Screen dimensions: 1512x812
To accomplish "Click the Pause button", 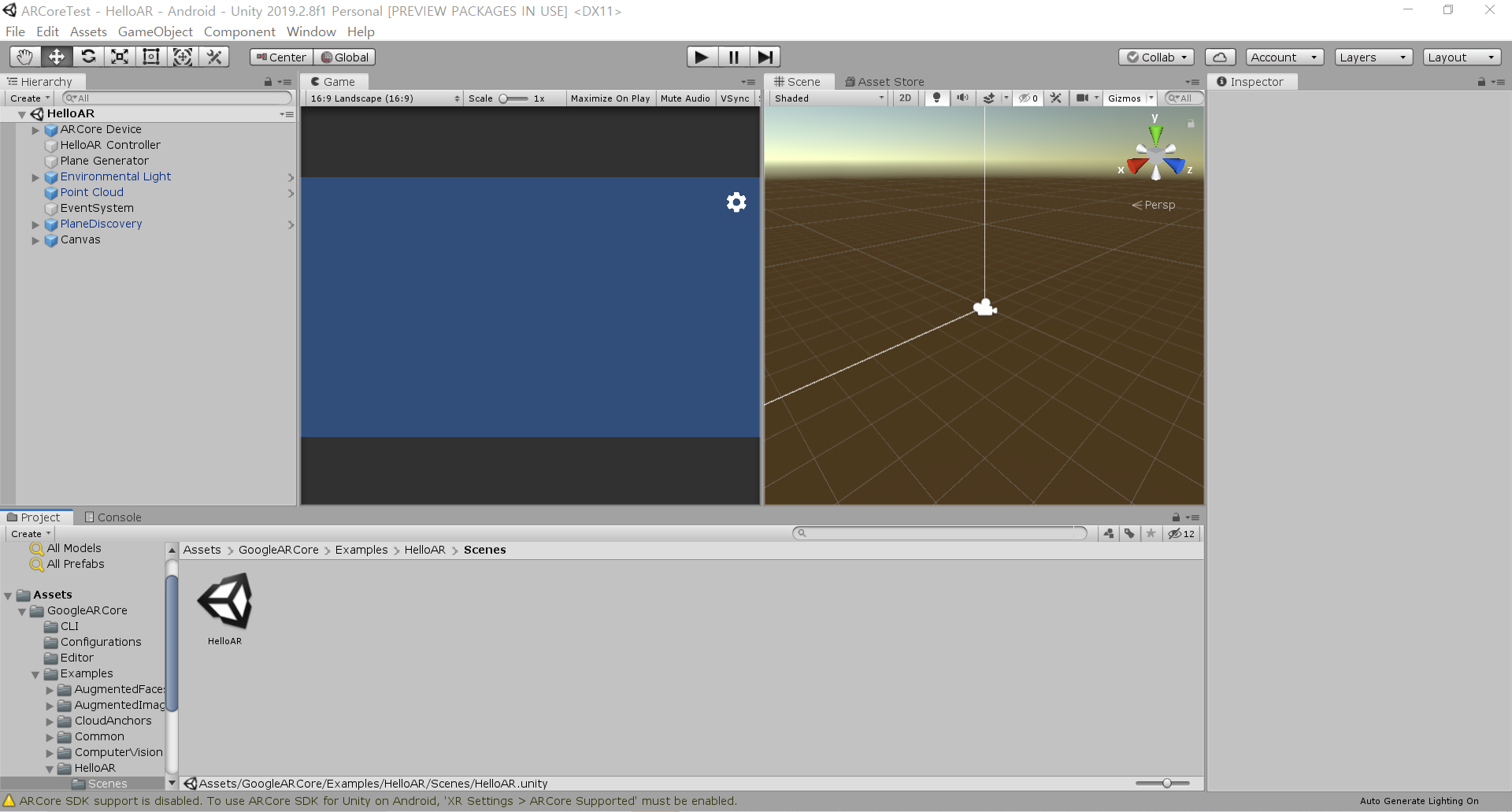I will tap(733, 57).
